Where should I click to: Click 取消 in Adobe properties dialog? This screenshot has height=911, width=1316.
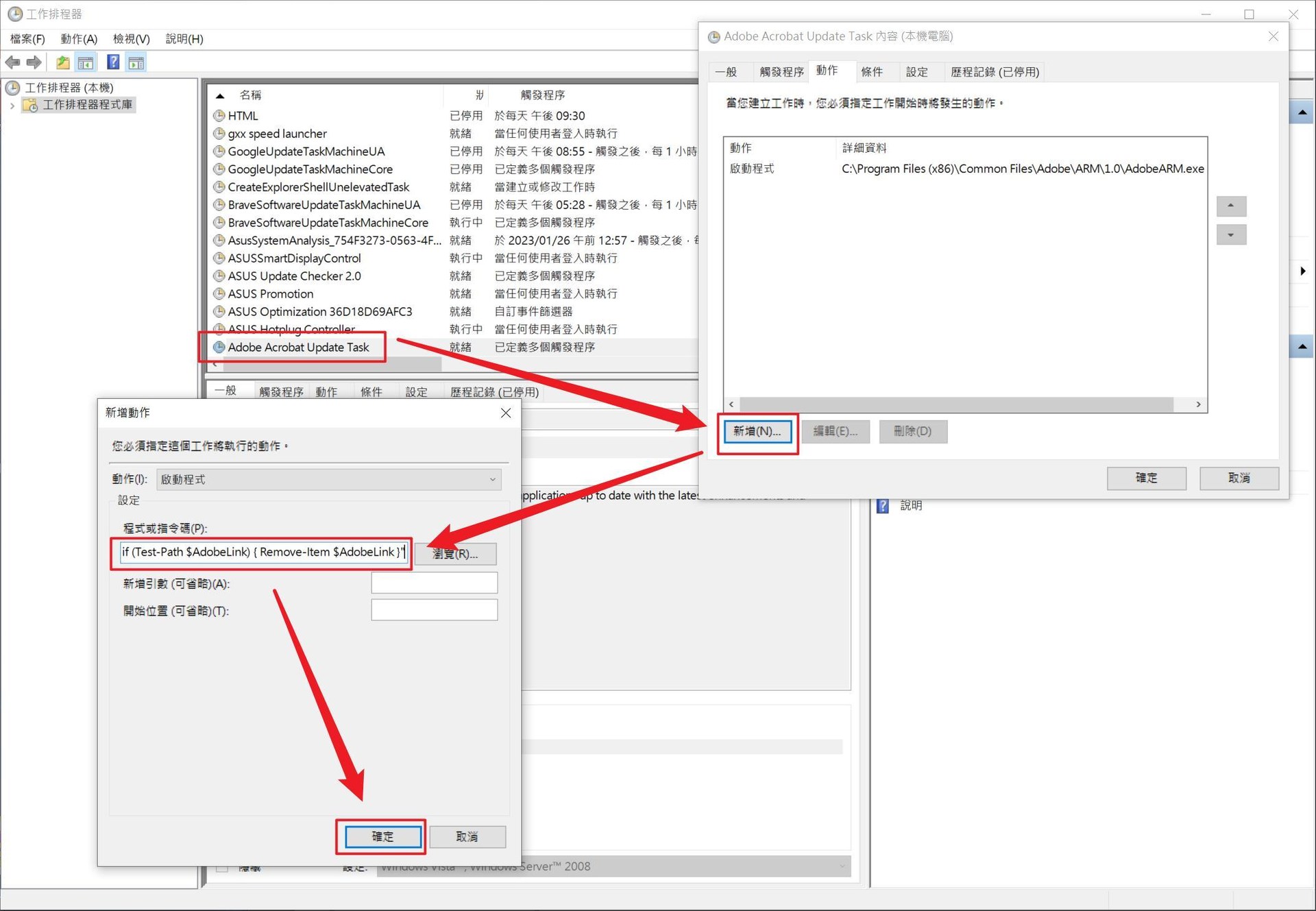[x=1239, y=478]
